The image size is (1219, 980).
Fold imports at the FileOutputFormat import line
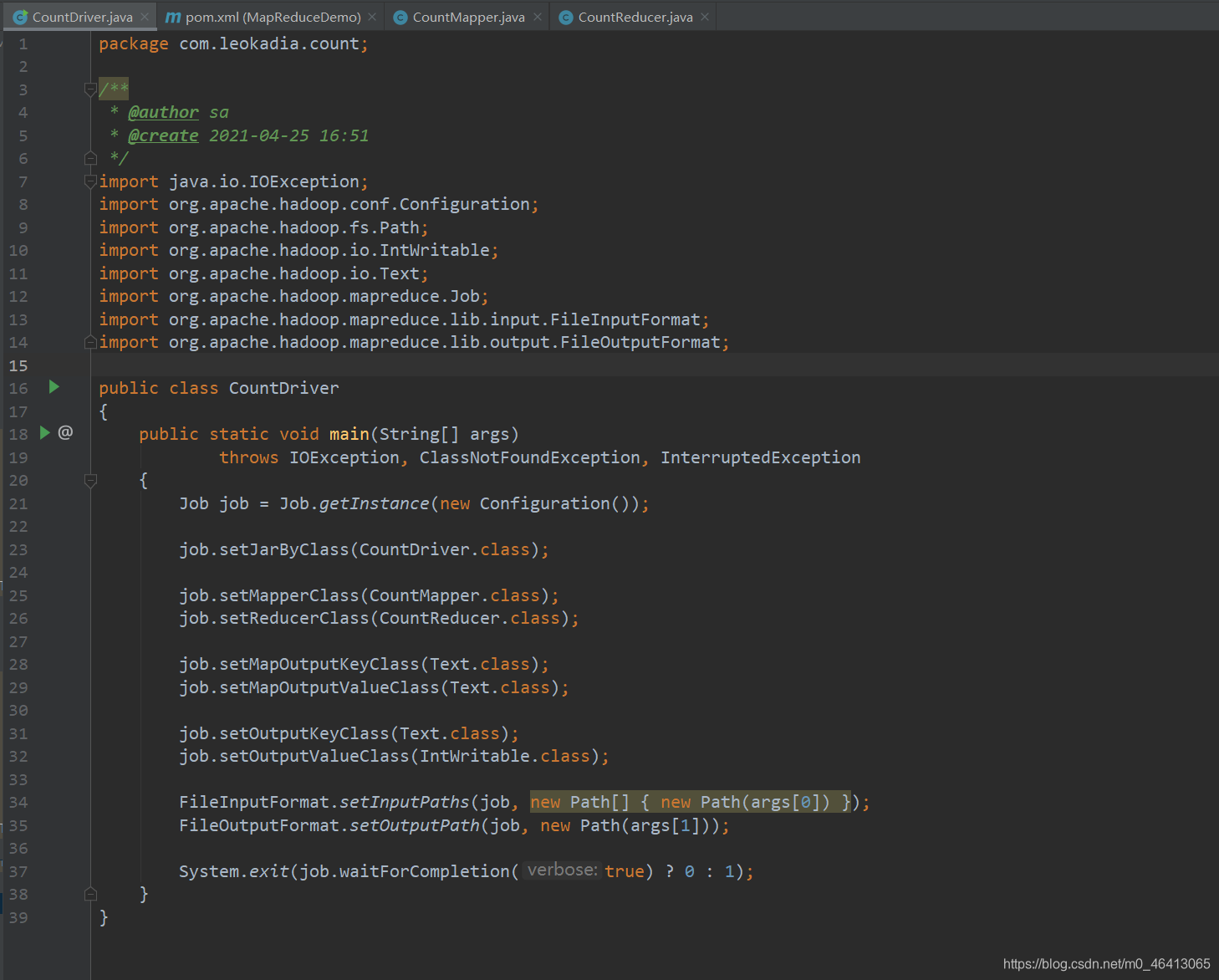point(90,341)
